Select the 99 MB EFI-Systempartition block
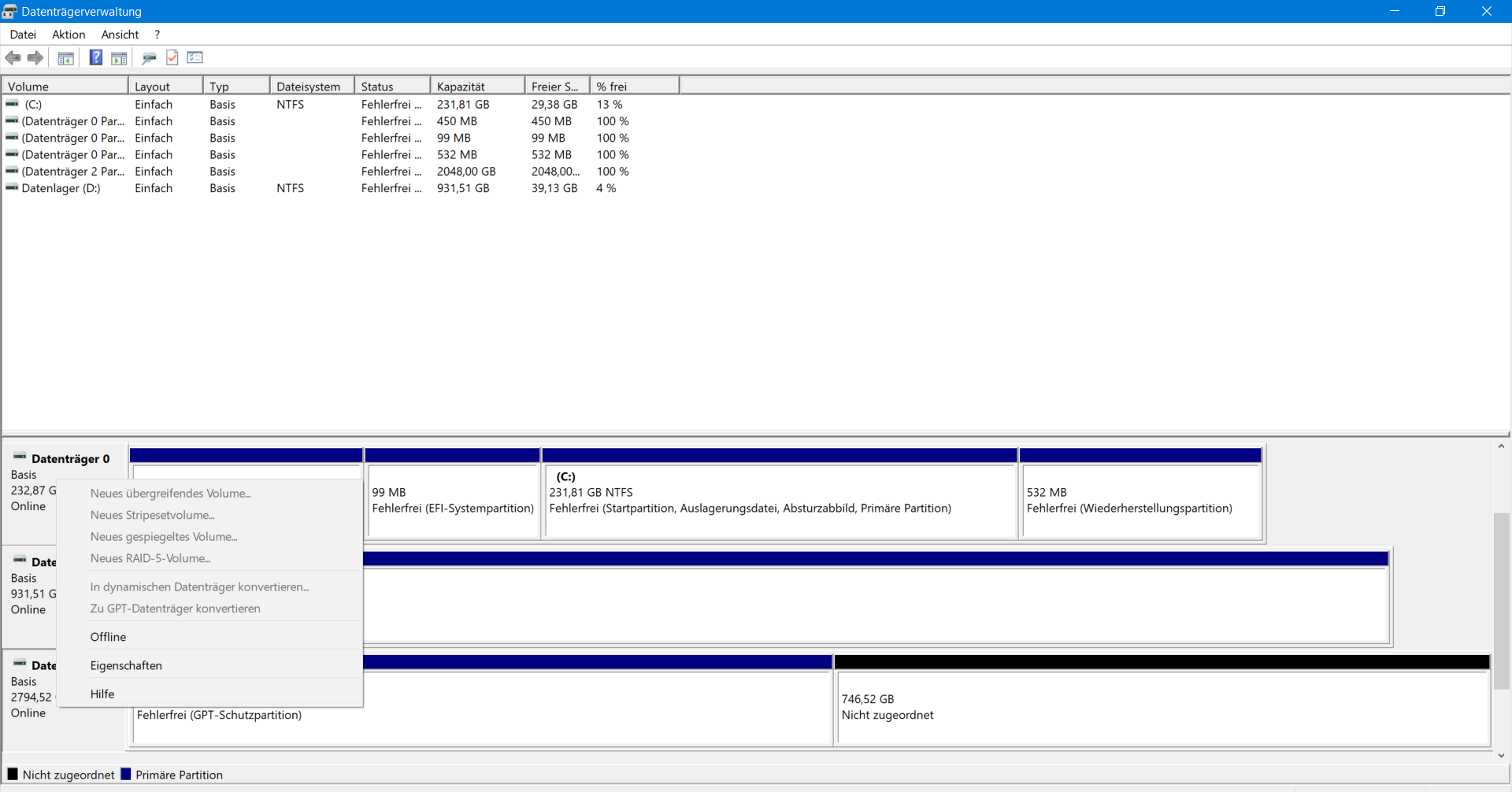The width and height of the screenshot is (1512, 792). point(453,501)
